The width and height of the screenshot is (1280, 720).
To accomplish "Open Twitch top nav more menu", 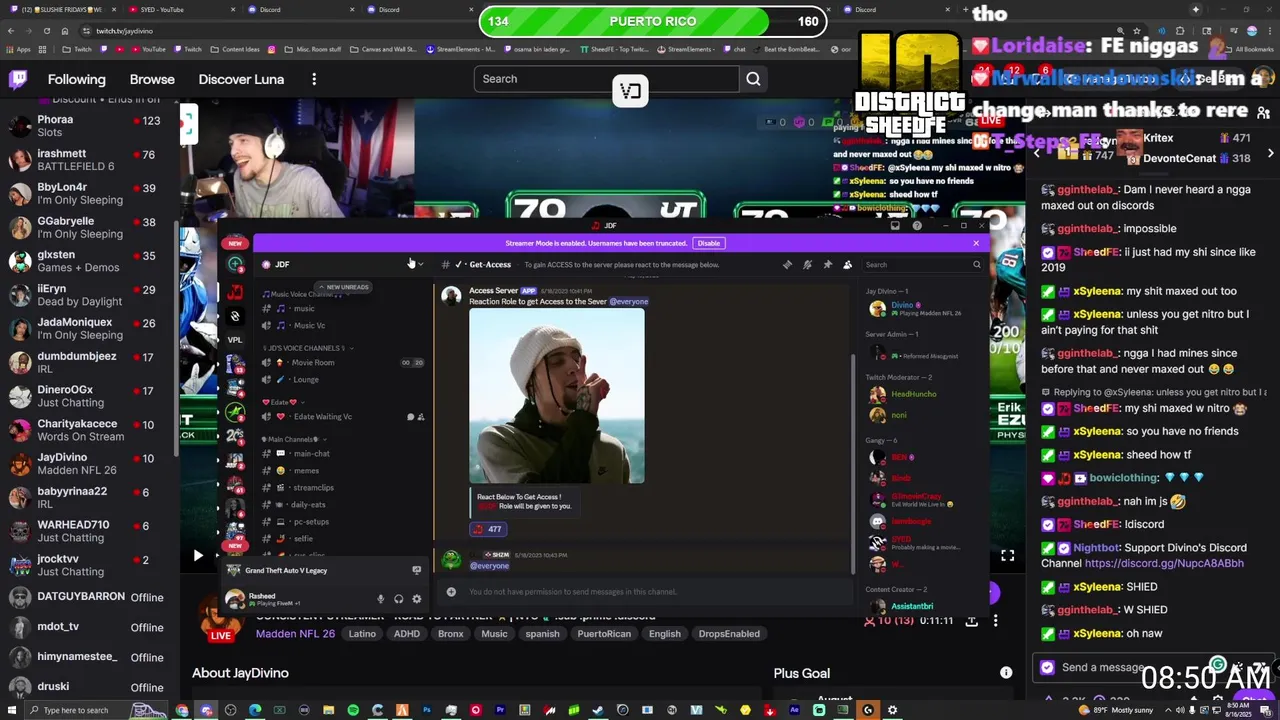I will [x=314, y=79].
